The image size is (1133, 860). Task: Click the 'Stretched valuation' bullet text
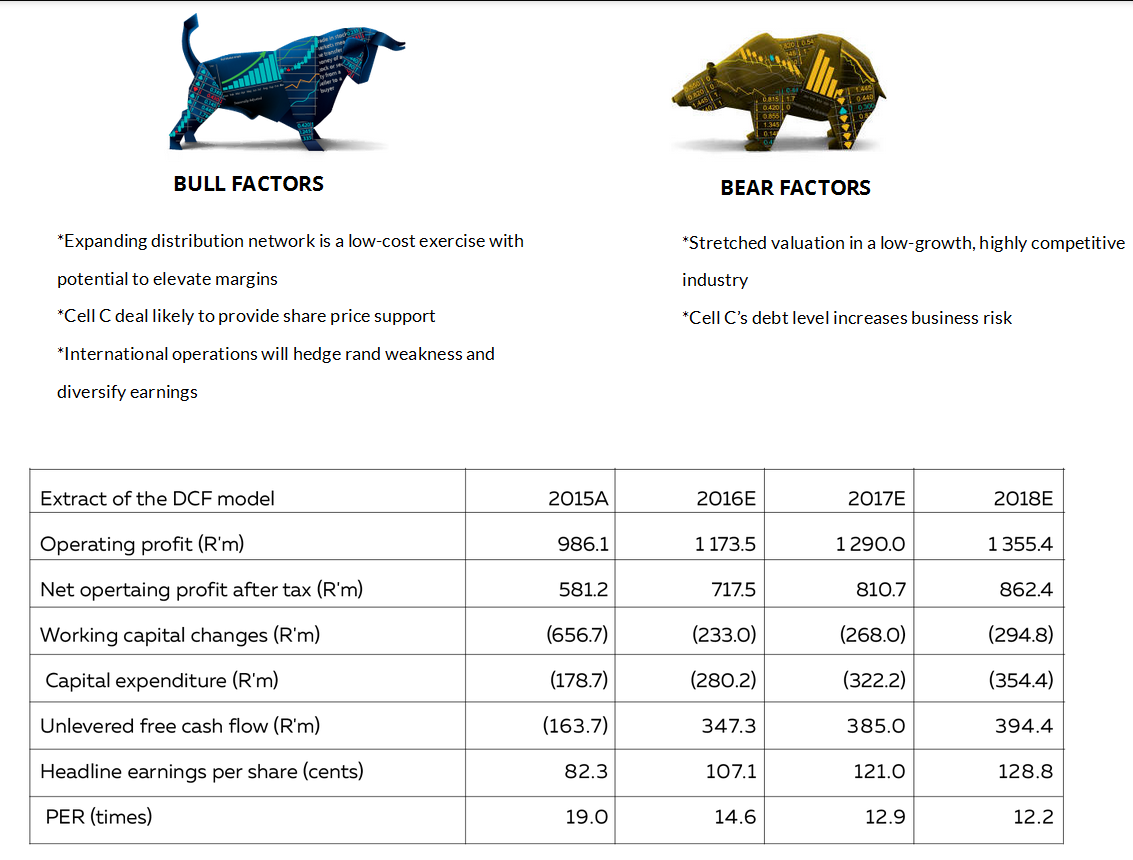903,243
